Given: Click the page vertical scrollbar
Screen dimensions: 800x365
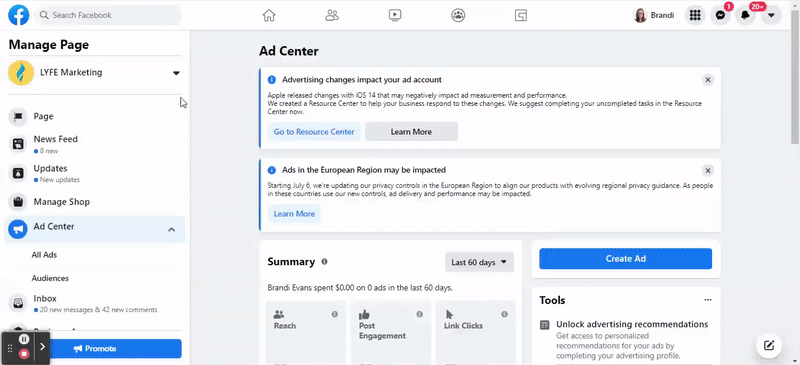Looking at the screenshot, I should click(795, 77).
